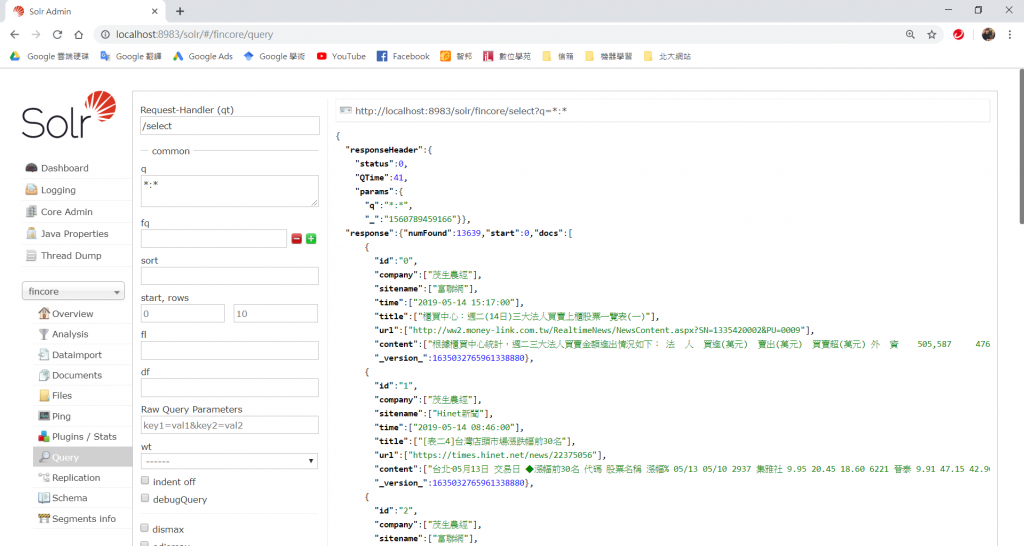
Task: Remove fq filter with red minus
Action: pos(296,239)
